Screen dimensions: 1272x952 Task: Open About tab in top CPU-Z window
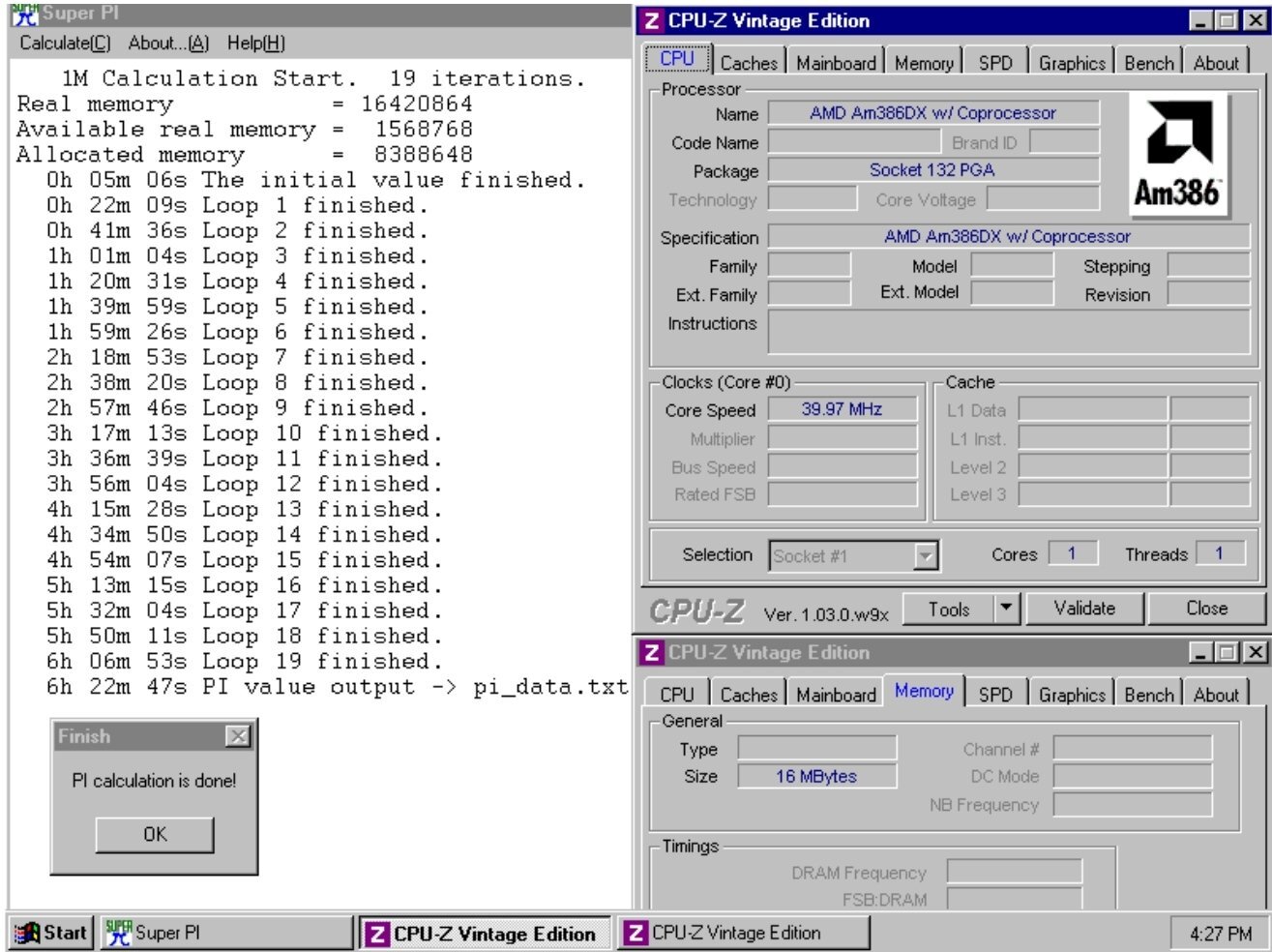coord(1216,63)
